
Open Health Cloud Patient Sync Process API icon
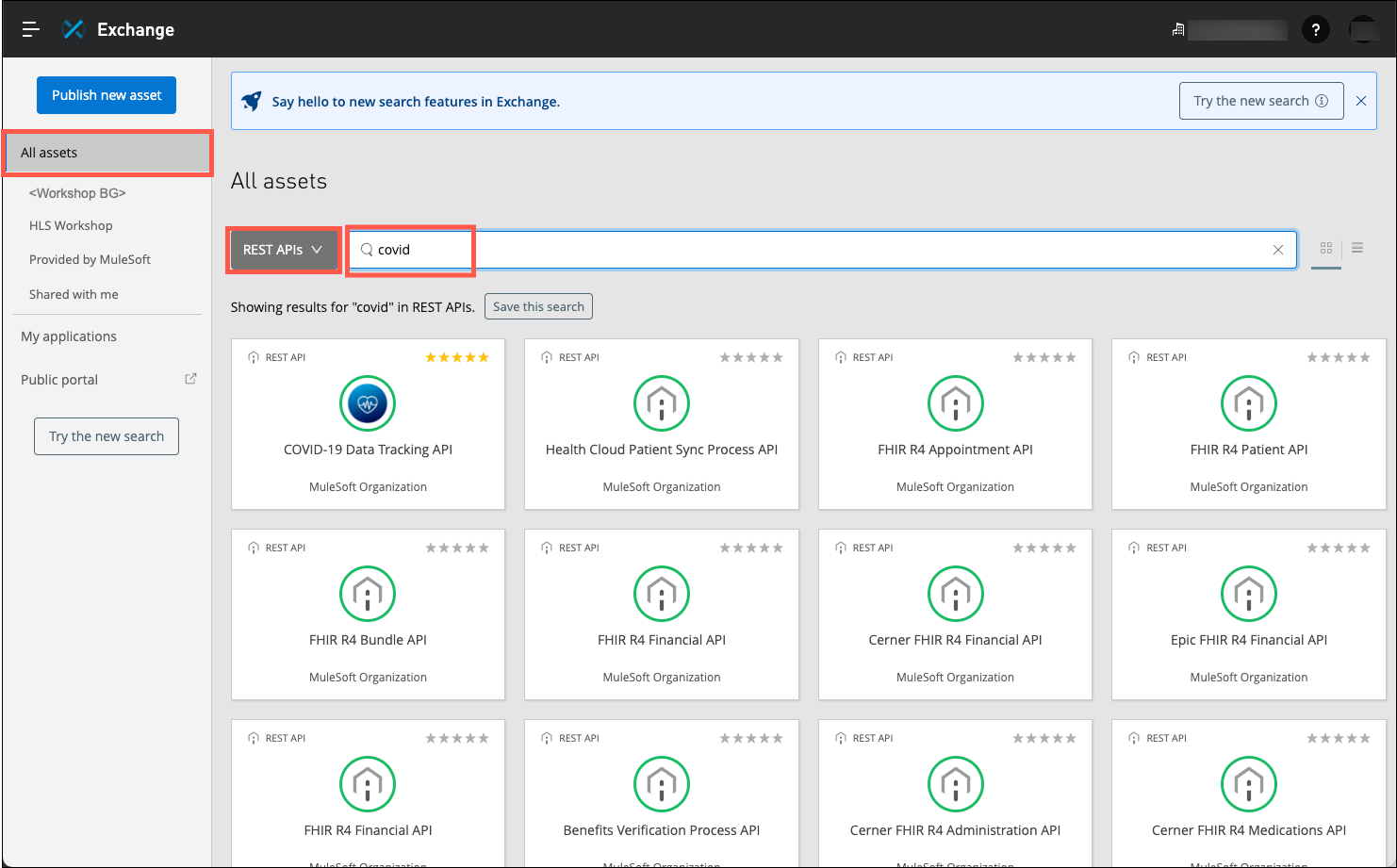click(x=662, y=403)
